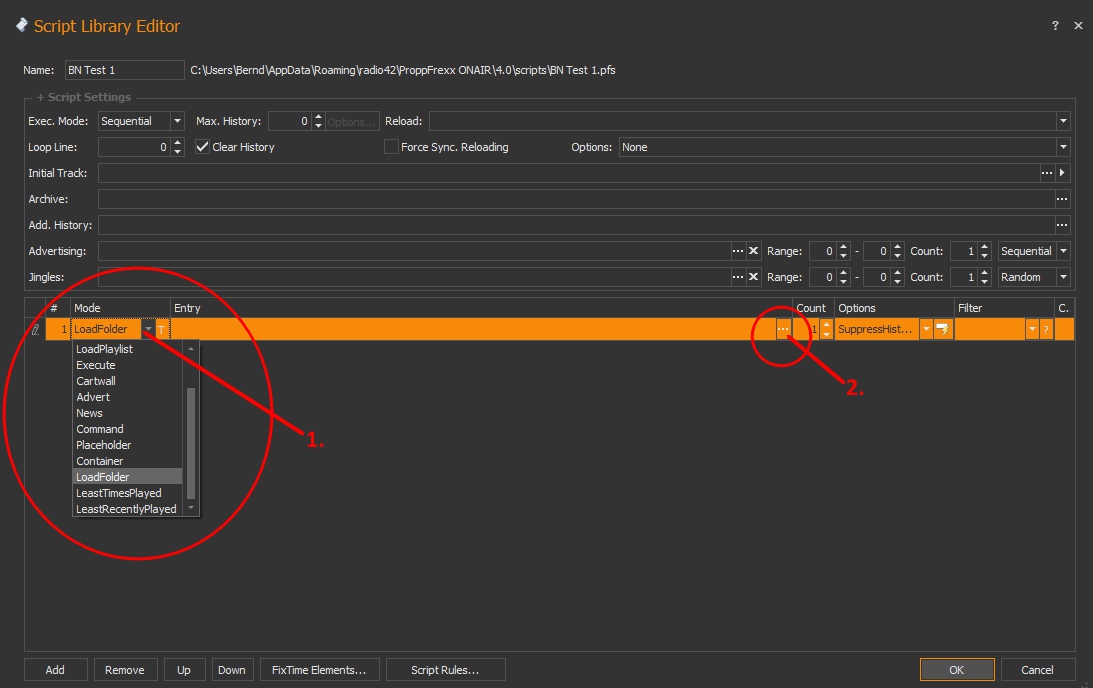The image size is (1093, 688).
Task: Click the script Name input field
Action: click(x=124, y=70)
